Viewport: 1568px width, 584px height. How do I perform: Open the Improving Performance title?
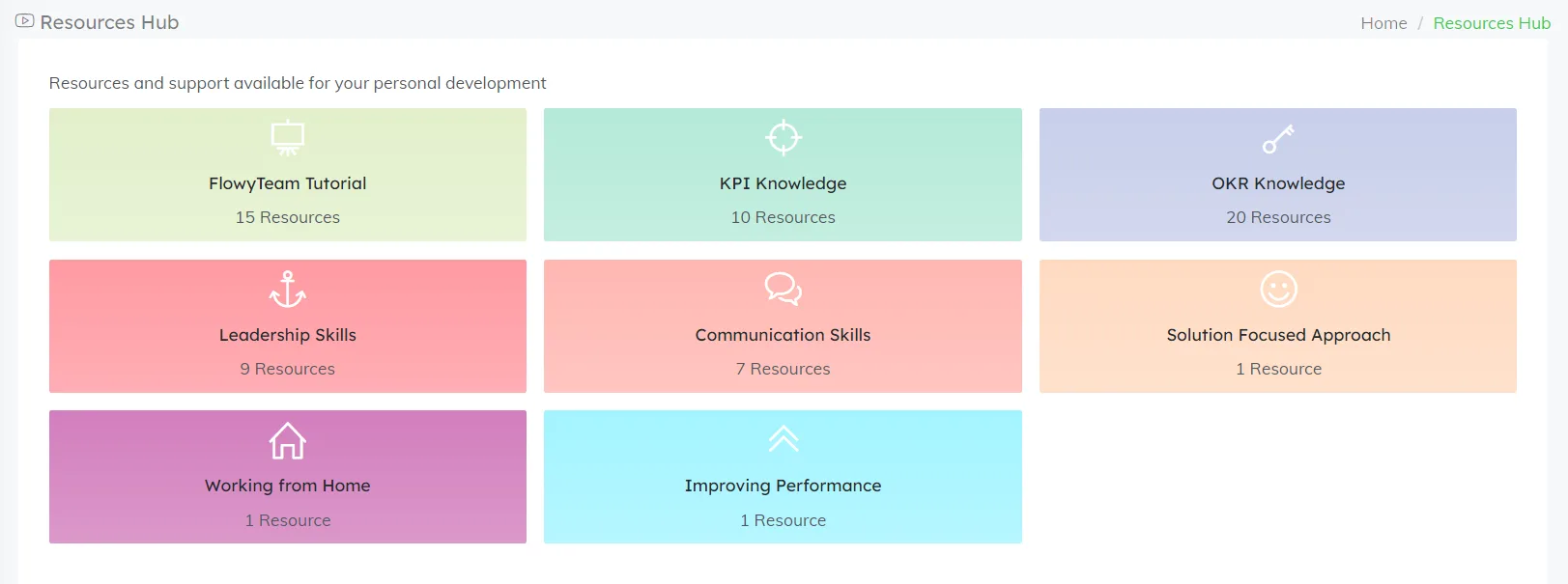tap(784, 486)
